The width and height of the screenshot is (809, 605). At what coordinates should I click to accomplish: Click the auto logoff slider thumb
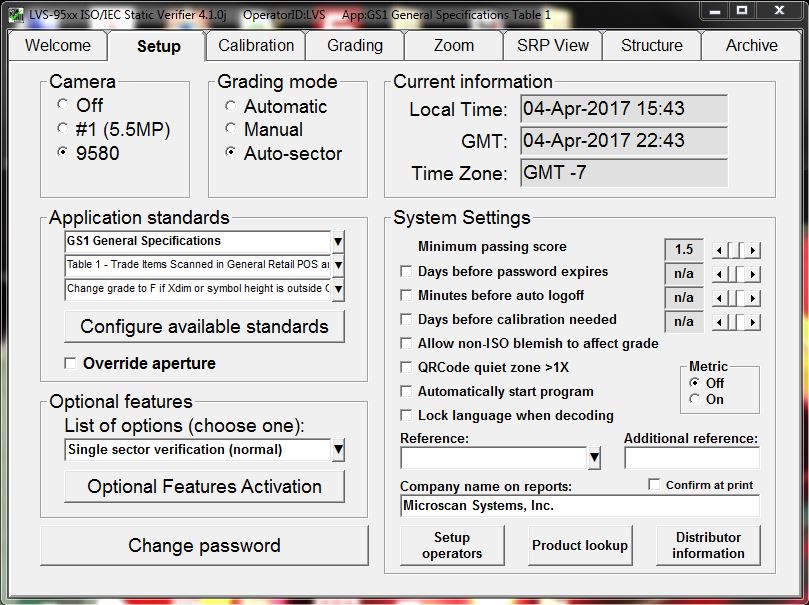pos(740,298)
